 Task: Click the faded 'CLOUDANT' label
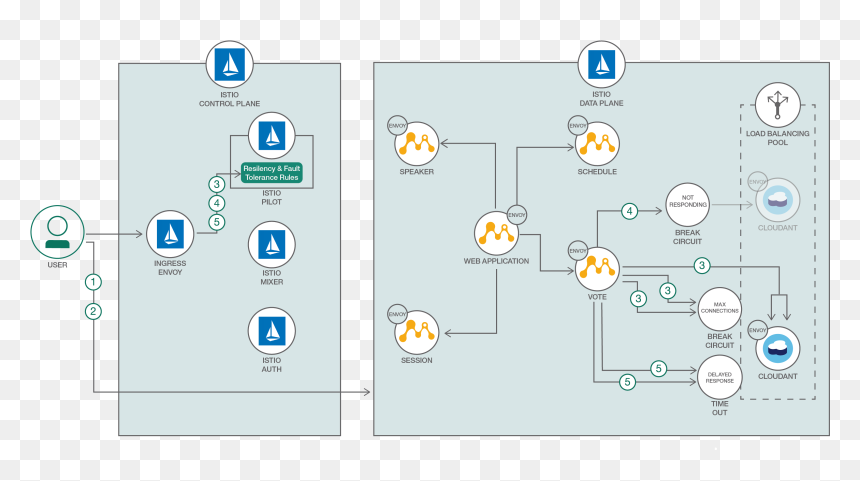point(778,228)
